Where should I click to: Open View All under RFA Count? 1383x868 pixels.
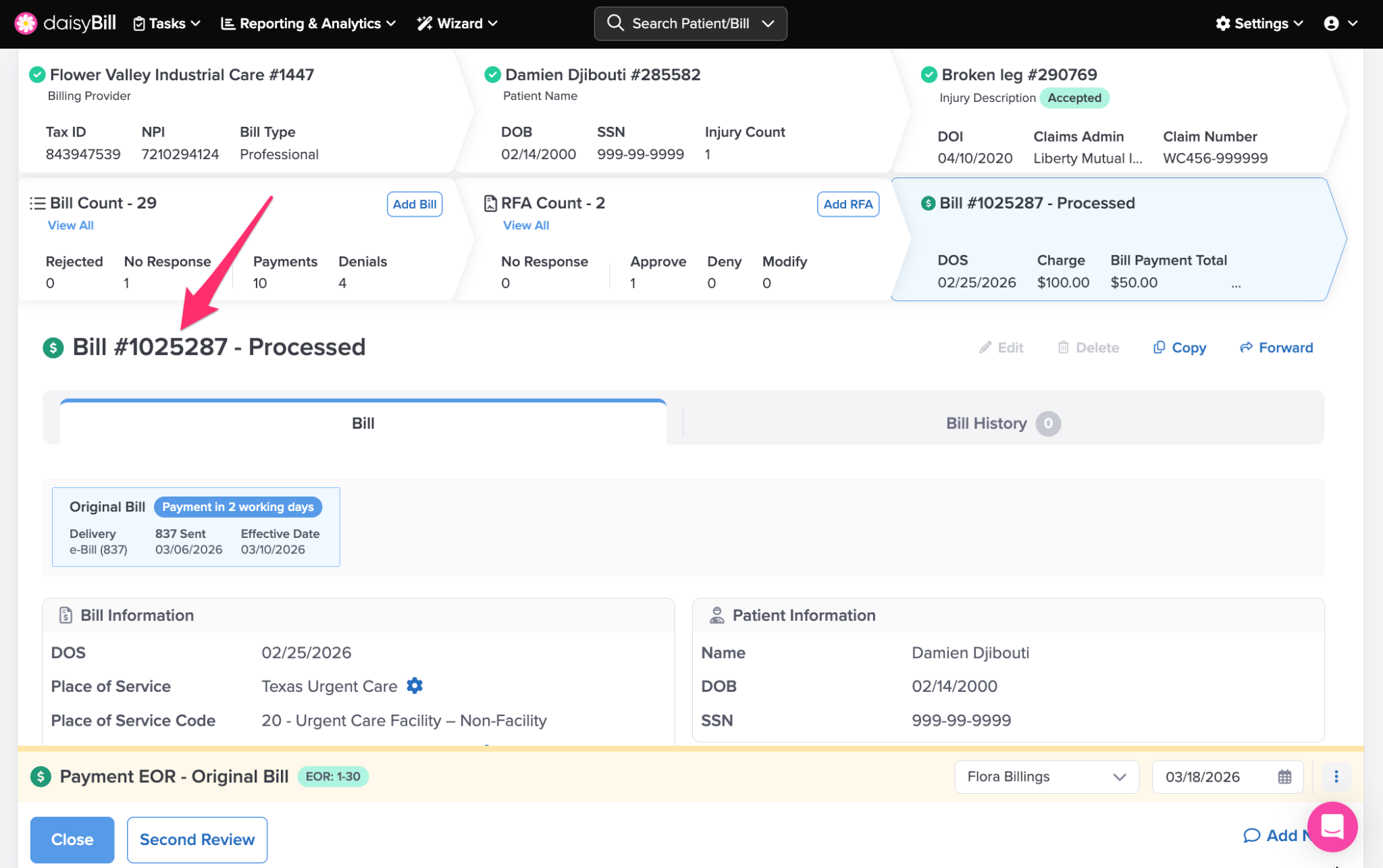point(525,225)
